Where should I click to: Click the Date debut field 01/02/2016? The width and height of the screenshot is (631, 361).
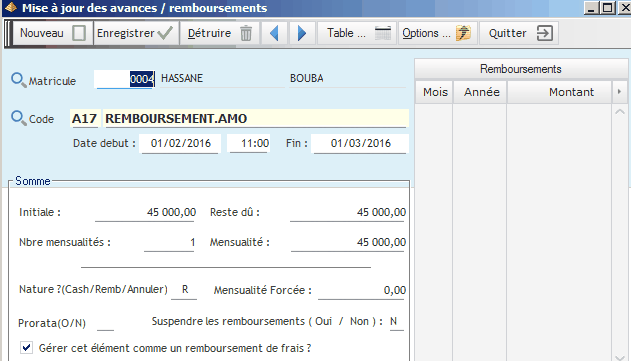[x=180, y=143]
